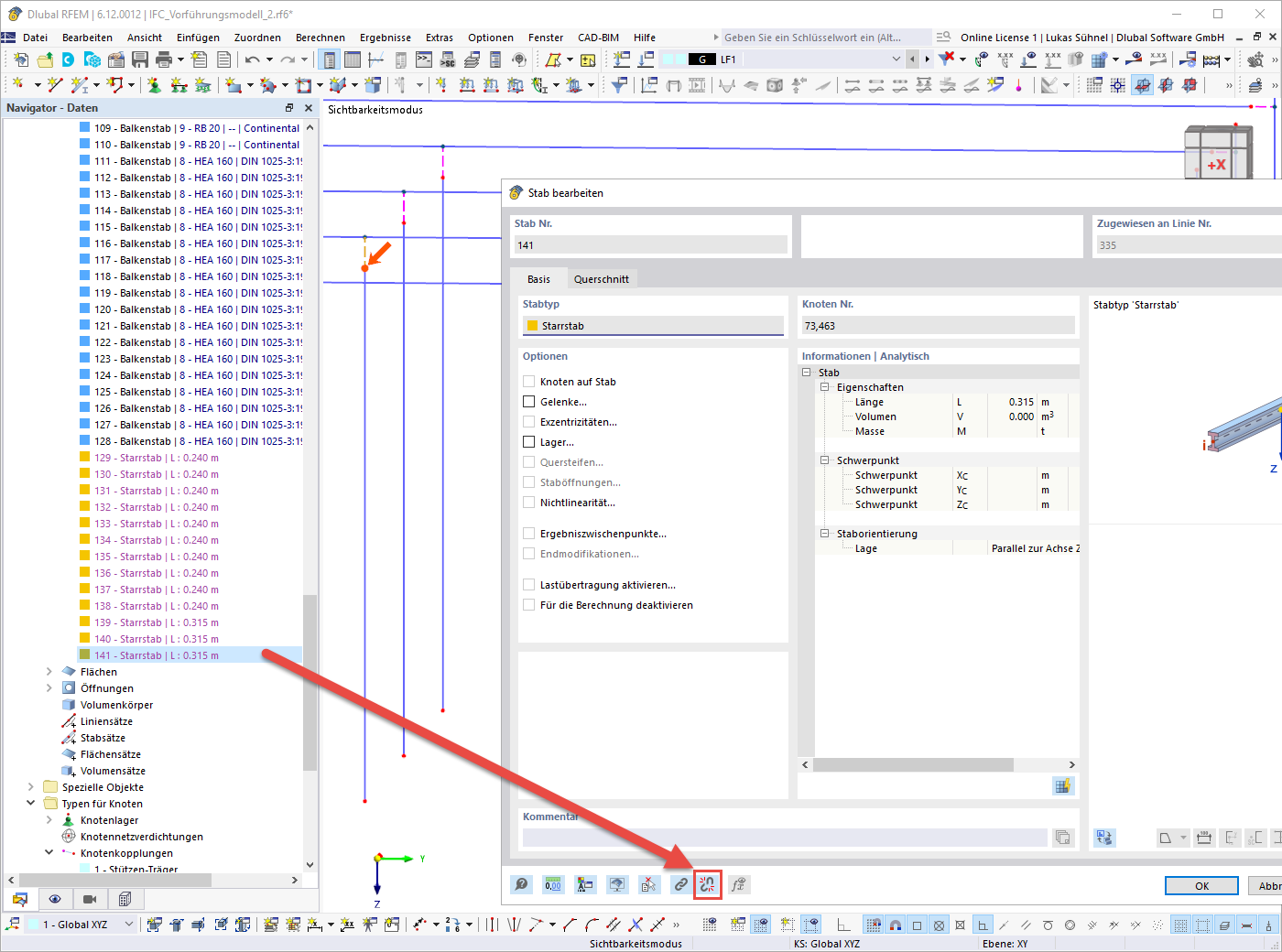The height and width of the screenshot is (952, 1282).
Task: Select the 'Basis' tab
Action: [538, 279]
